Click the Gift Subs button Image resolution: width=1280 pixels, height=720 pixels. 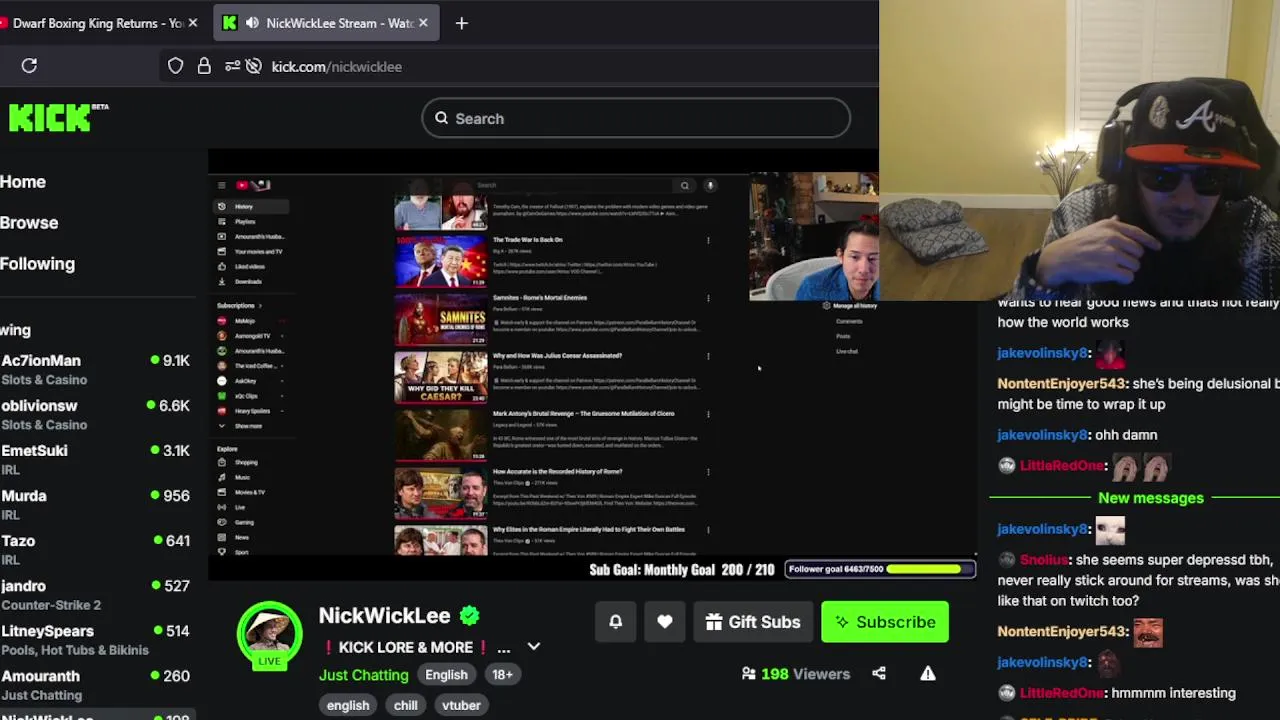pyautogui.click(x=752, y=622)
